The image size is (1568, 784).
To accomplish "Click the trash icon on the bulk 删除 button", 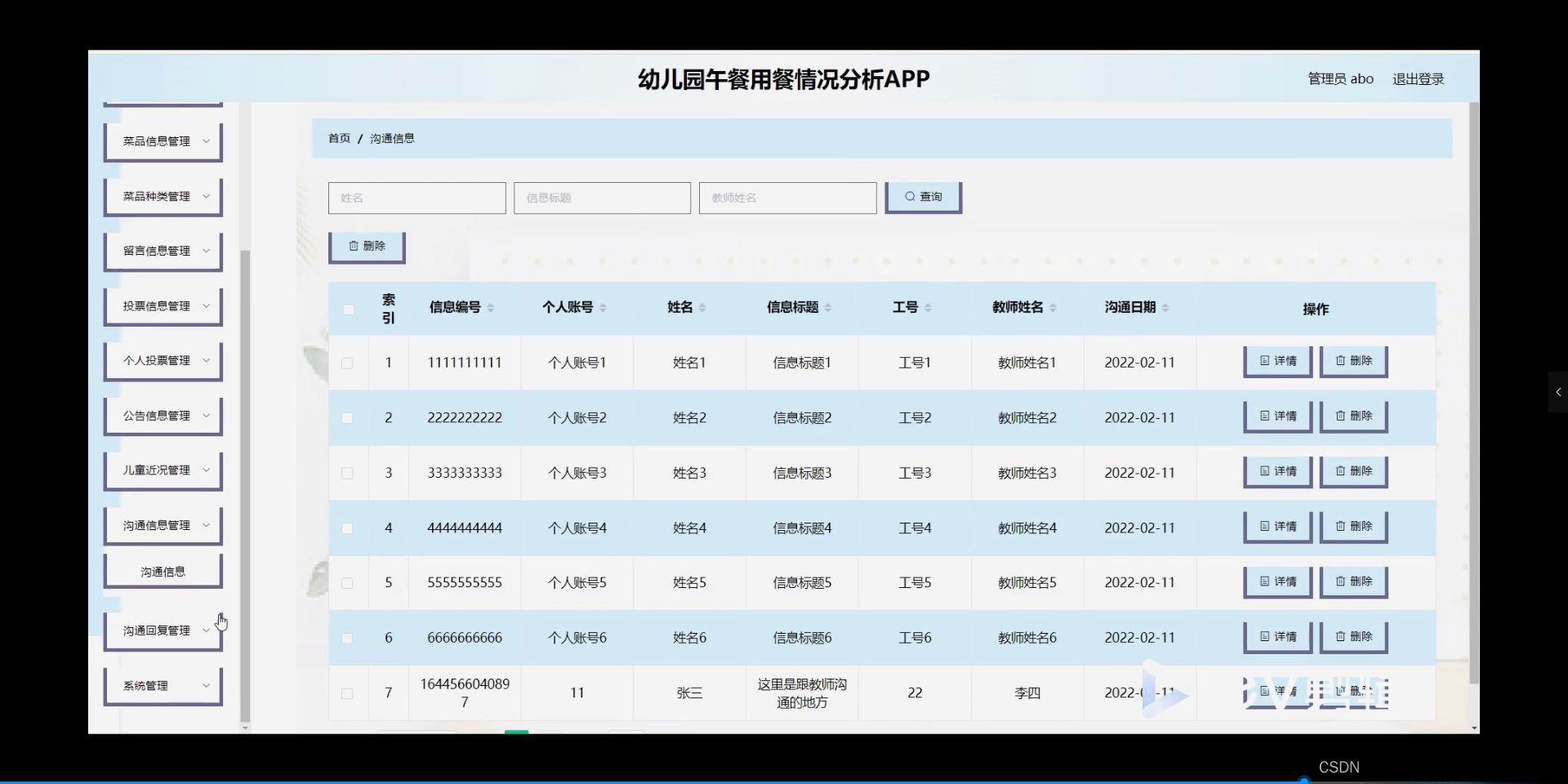I will pyautogui.click(x=353, y=245).
